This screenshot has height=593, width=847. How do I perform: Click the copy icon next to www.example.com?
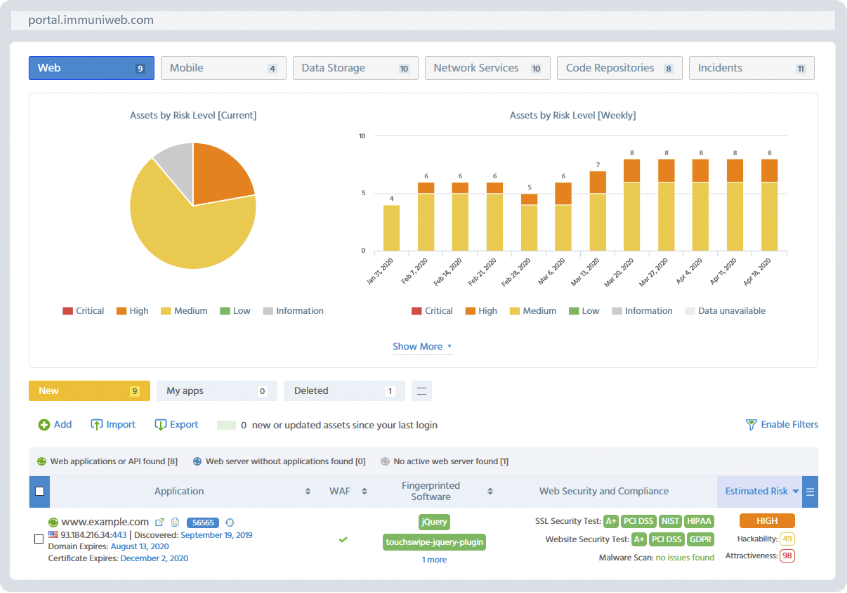pyautogui.click(x=175, y=522)
